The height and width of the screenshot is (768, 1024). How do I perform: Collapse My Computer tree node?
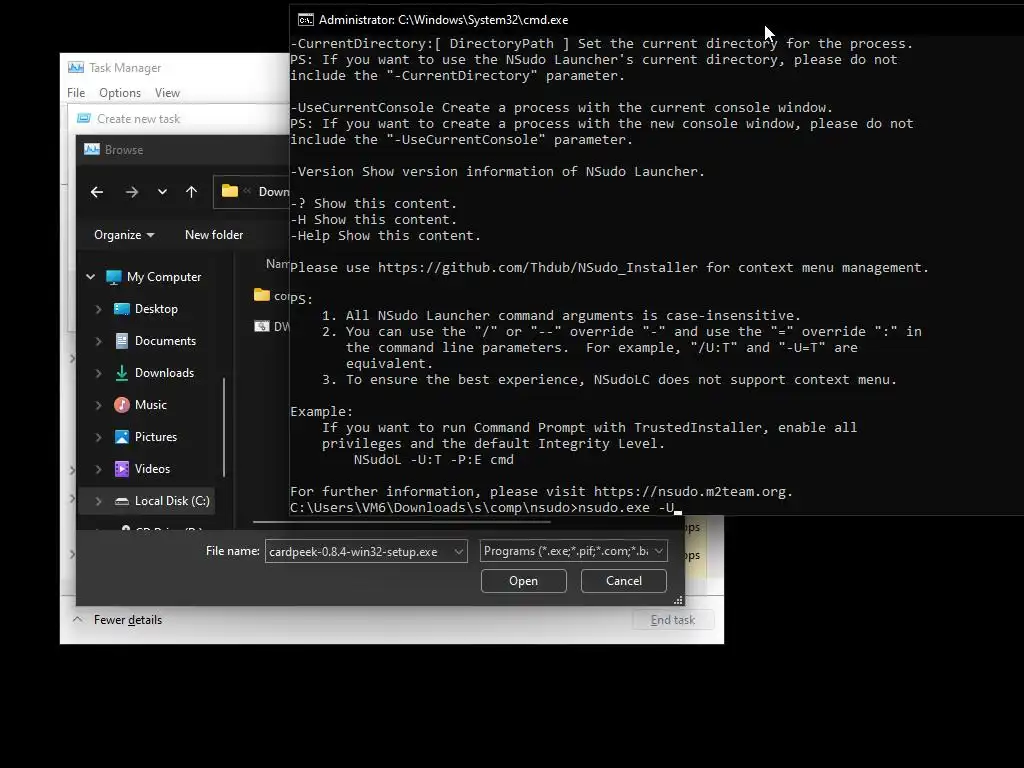91,277
